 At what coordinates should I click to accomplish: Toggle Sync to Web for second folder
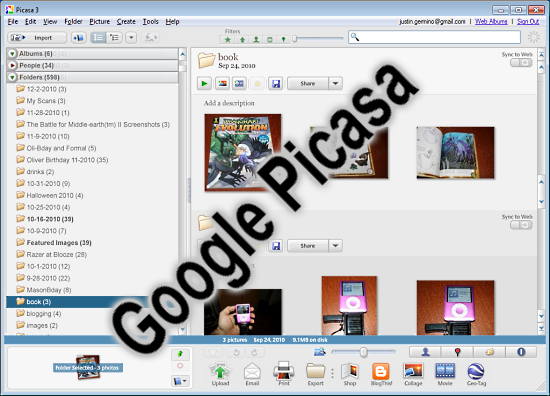coord(521,225)
